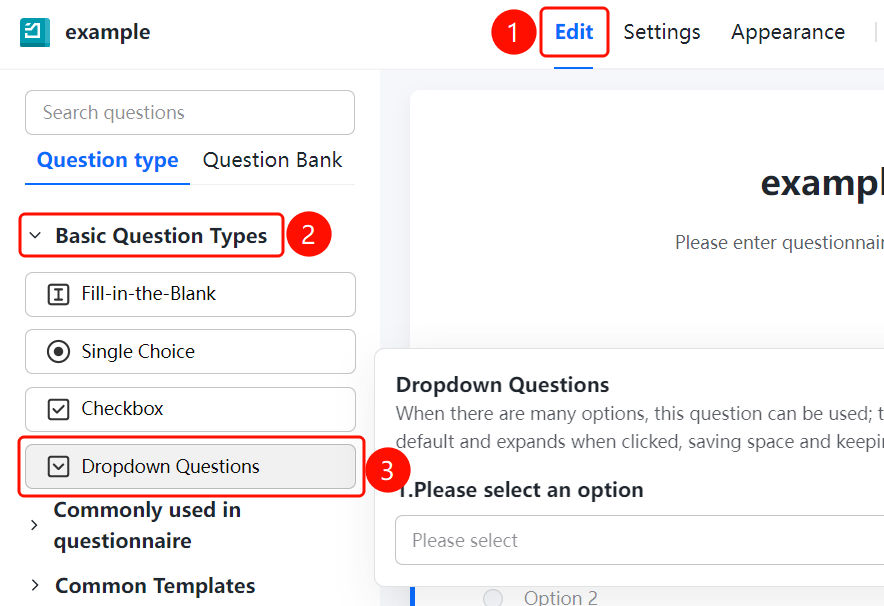884x606 pixels.
Task: Click the Single Choice radio icon
Action: 58,352
